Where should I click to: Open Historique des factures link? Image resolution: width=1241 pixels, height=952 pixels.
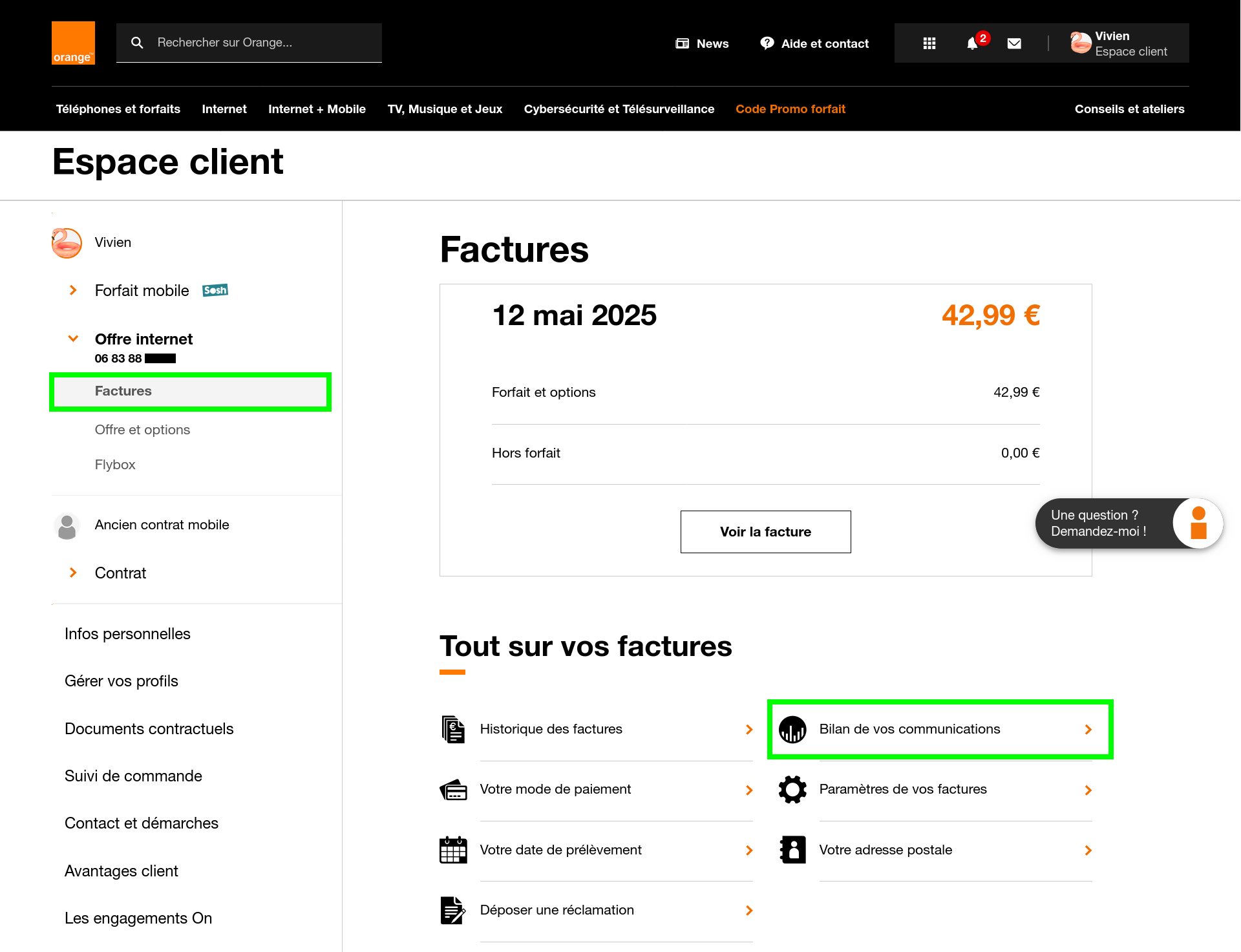(551, 729)
